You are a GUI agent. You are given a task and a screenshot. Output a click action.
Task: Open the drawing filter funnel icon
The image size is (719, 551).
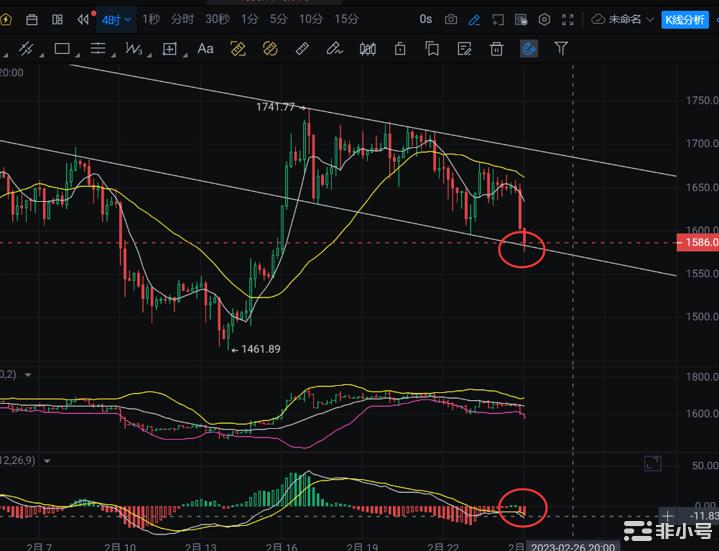pyautogui.click(x=561, y=48)
